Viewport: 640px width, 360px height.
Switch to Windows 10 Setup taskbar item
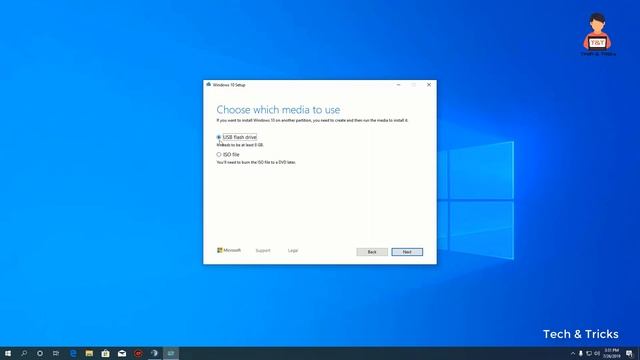[171, 353]
